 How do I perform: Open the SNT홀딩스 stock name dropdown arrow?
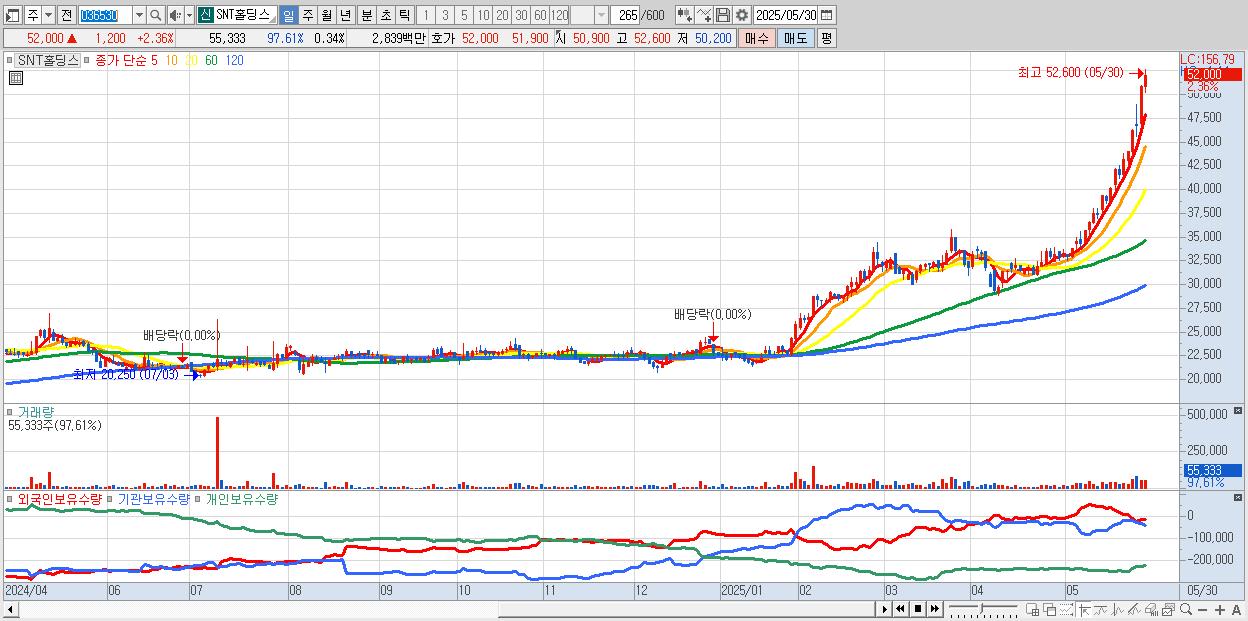(273, 20)
